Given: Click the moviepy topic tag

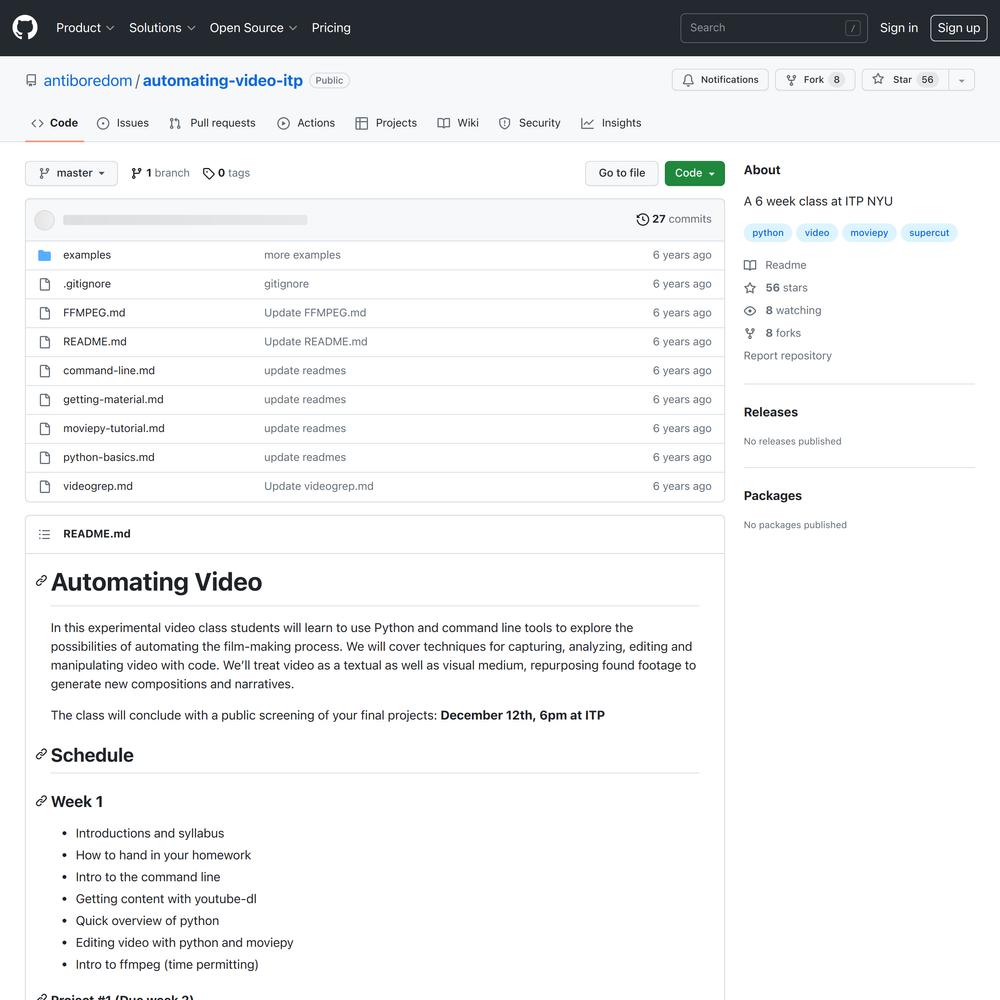Looking at the screenshot, I should pos(869,233).
